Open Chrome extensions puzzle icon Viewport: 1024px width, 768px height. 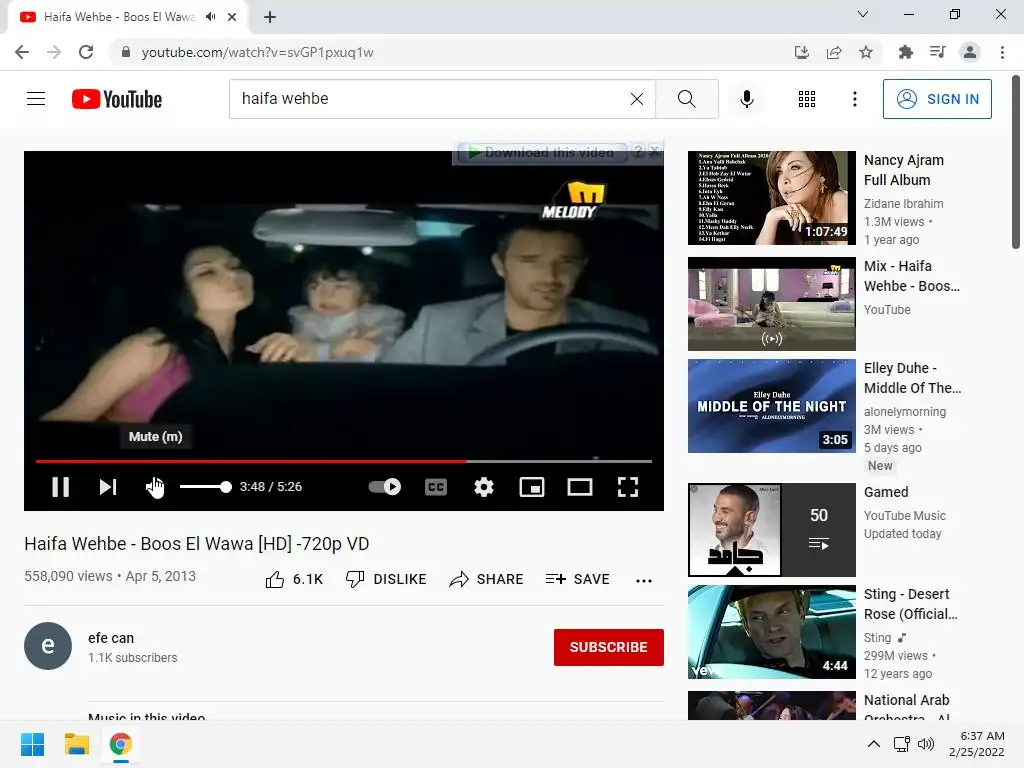tap(906, 52)
